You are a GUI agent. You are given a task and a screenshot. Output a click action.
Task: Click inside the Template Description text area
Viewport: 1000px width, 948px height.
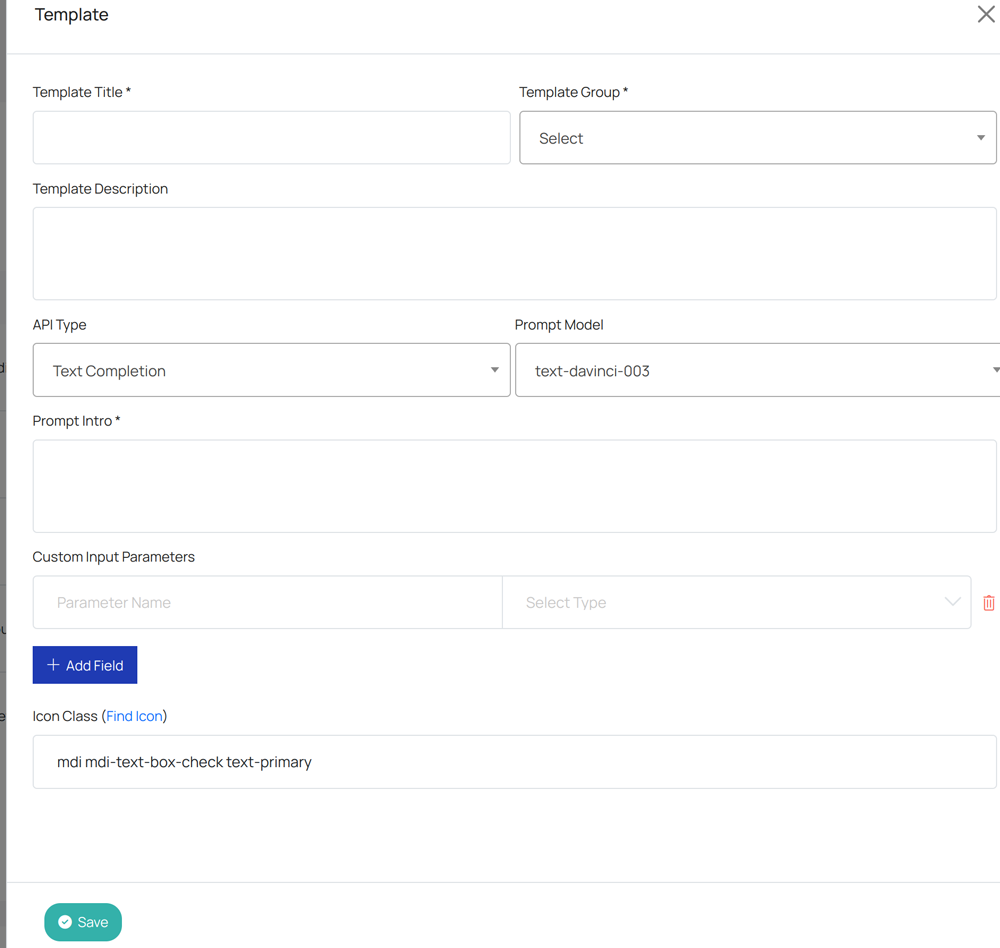(514, 253)
